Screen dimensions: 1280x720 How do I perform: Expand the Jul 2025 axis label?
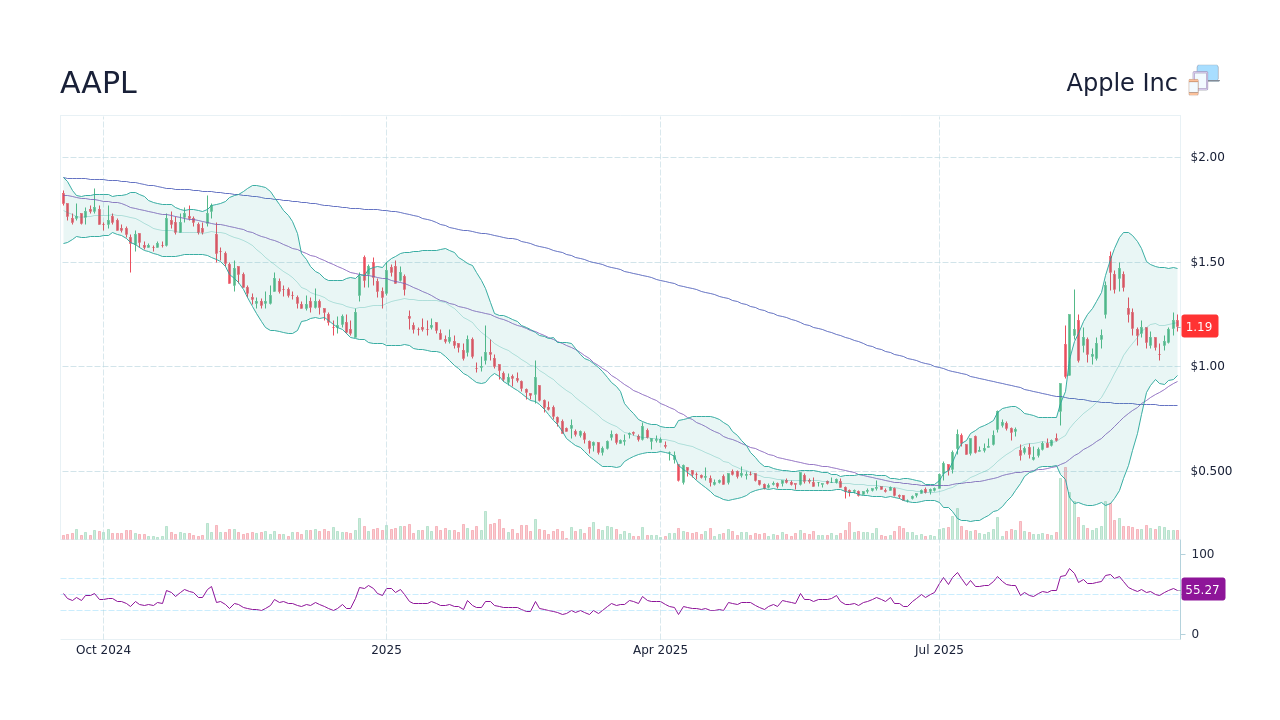point(940,649)
